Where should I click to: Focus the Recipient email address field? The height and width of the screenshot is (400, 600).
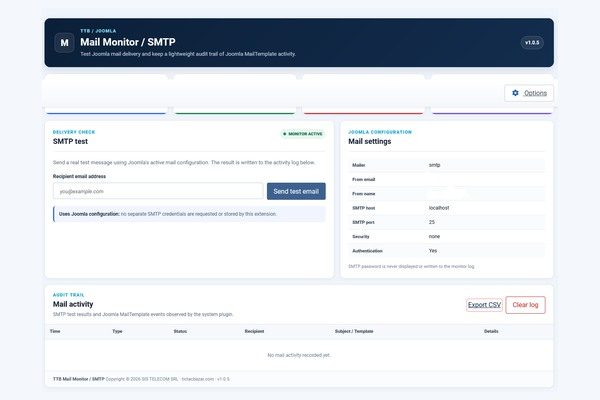coord(158,191)
